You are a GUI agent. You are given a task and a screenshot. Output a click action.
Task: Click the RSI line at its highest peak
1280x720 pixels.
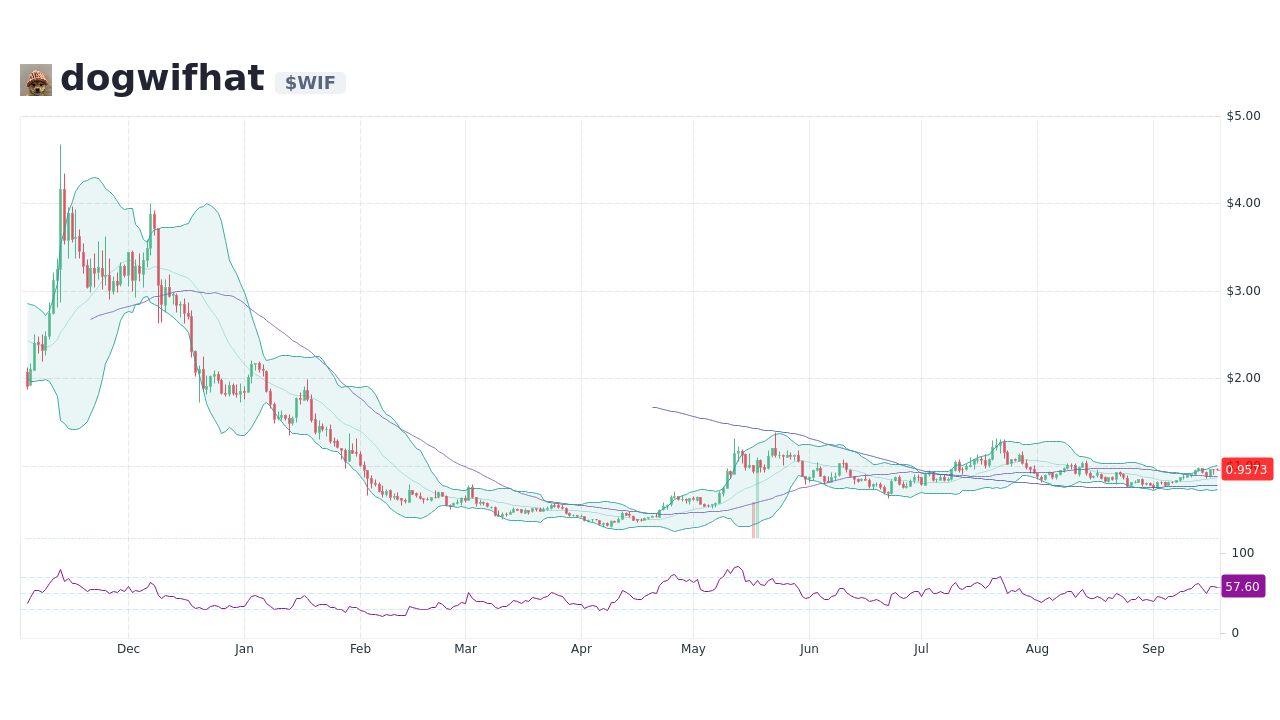(737, 565)
